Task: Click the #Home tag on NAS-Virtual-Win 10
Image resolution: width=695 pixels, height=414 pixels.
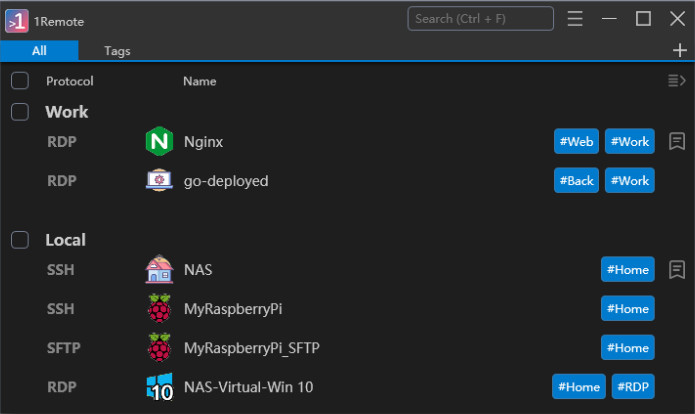Action: tap(579, 387)
